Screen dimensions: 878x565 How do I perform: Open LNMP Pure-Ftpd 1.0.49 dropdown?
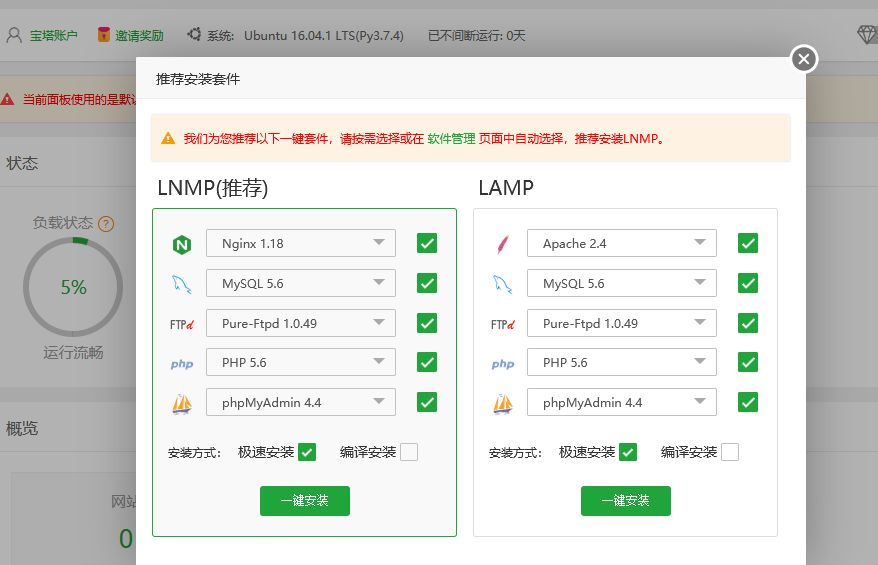301,323
